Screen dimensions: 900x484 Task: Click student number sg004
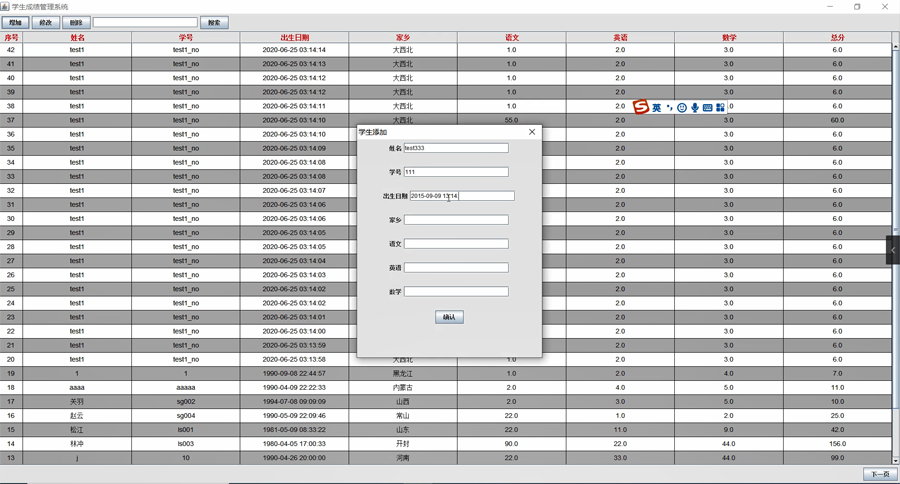click(x=186, y=416)
